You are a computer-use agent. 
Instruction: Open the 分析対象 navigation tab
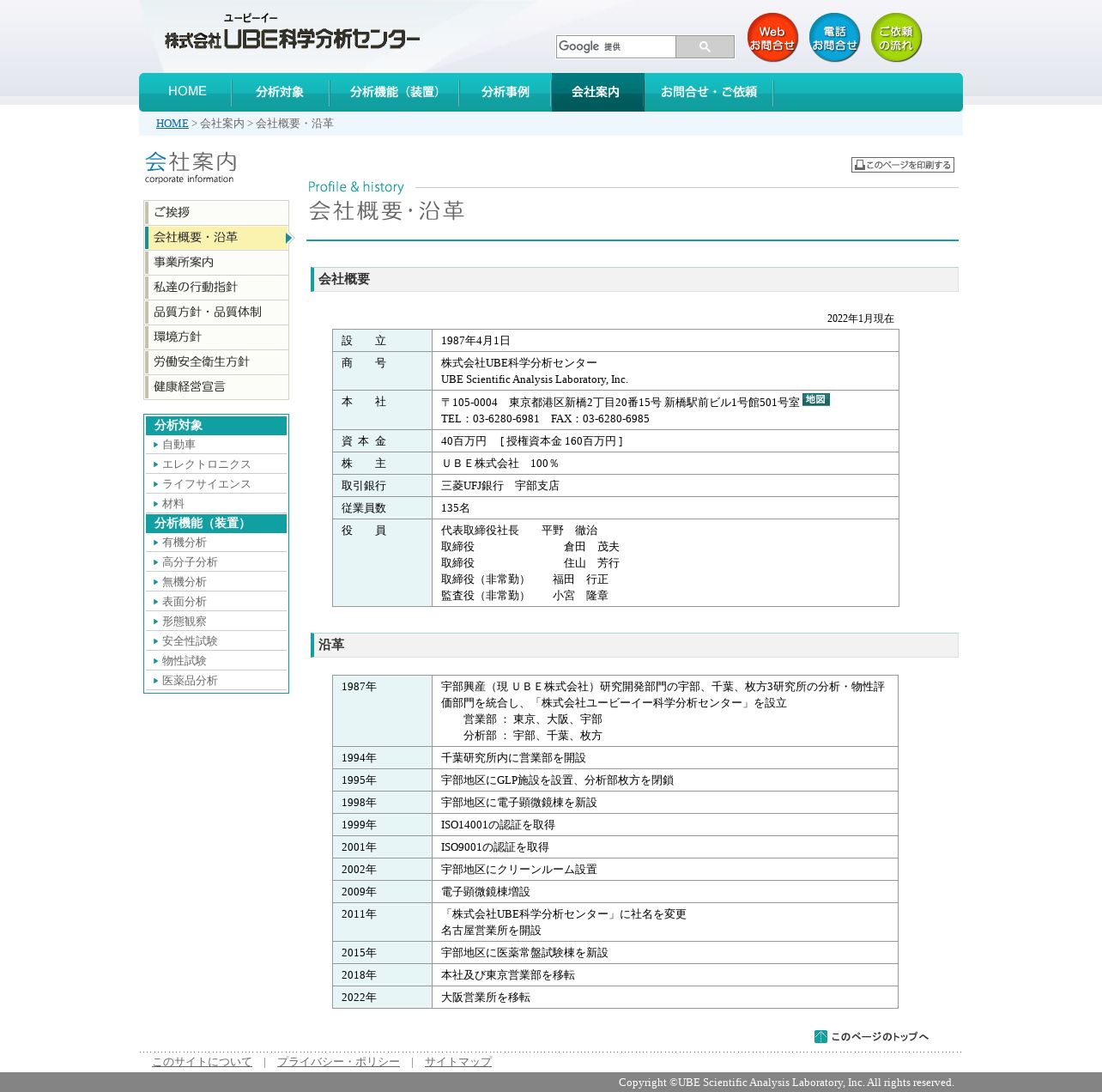[x=280, y=92]
